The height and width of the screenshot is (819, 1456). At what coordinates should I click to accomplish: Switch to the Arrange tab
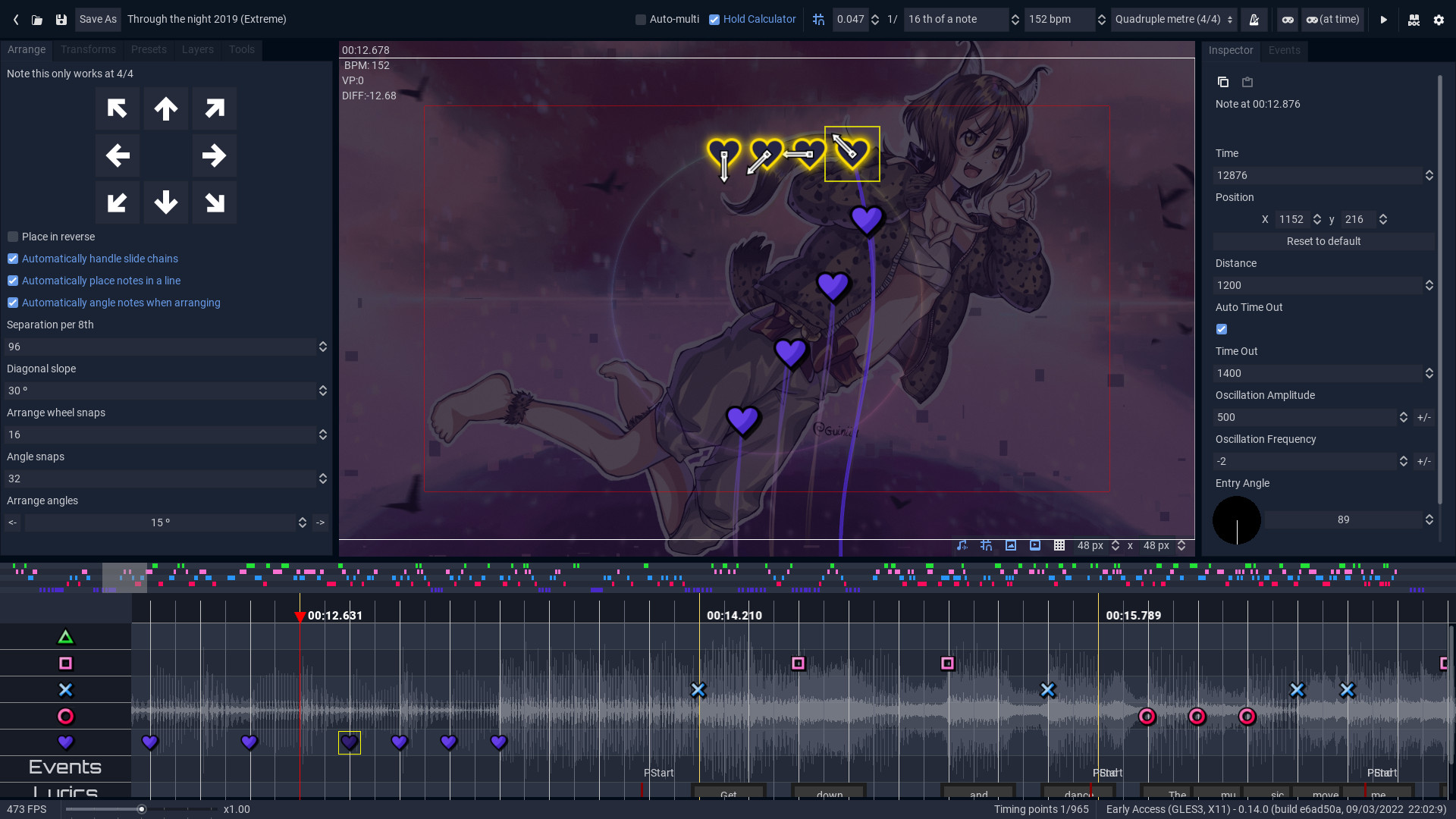(27, 50)
